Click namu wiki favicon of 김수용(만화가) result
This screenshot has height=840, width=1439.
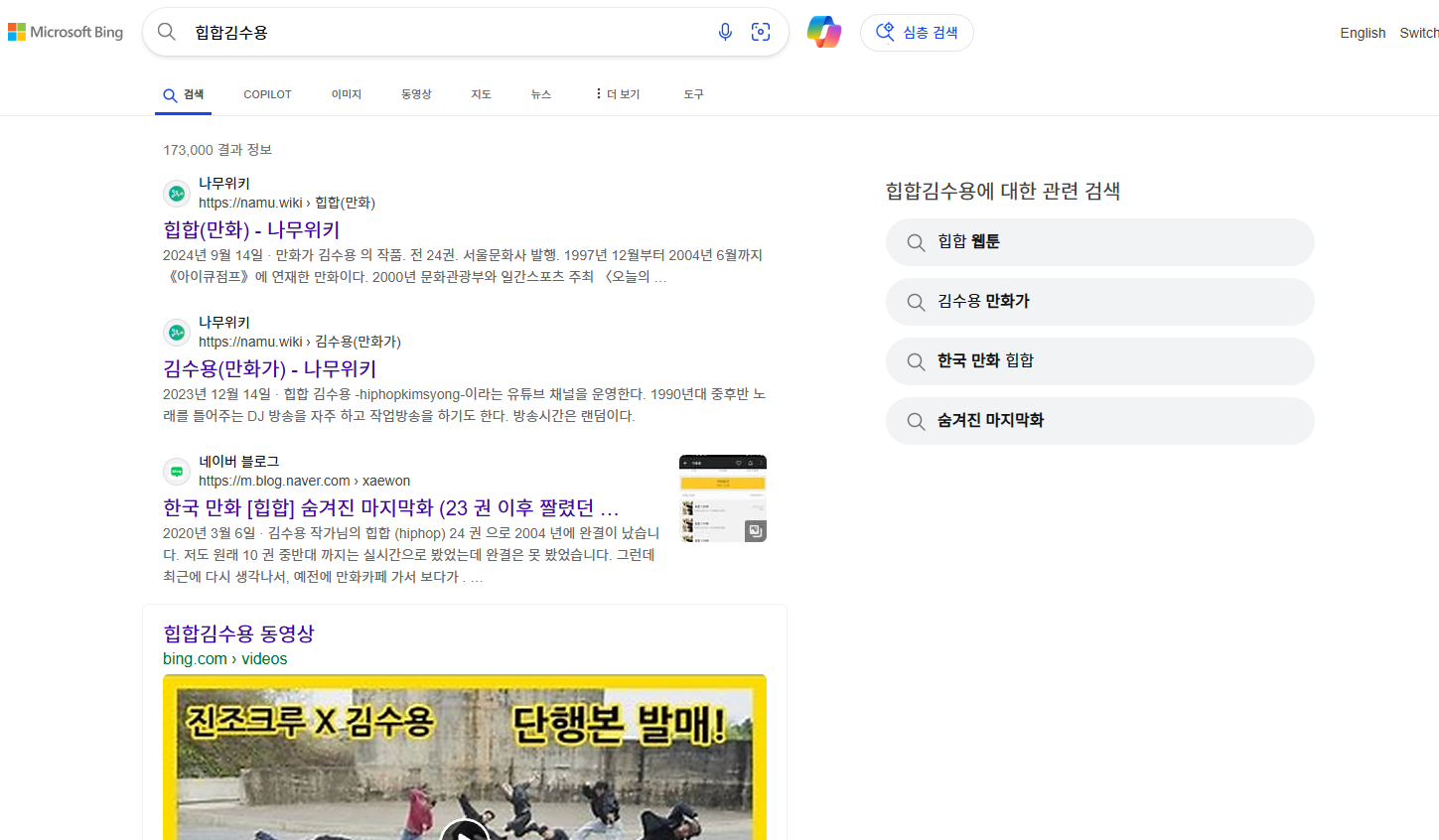(177, 333)
